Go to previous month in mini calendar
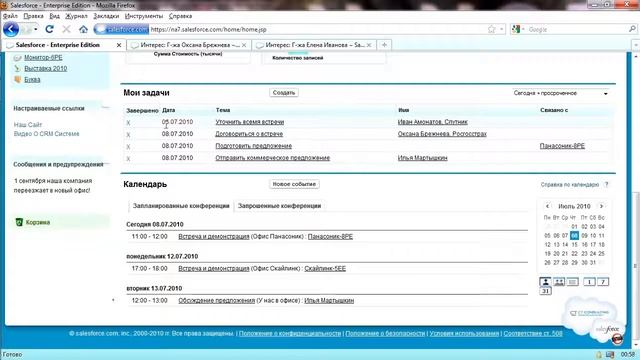Screen dimensions: 640x360 547,206
